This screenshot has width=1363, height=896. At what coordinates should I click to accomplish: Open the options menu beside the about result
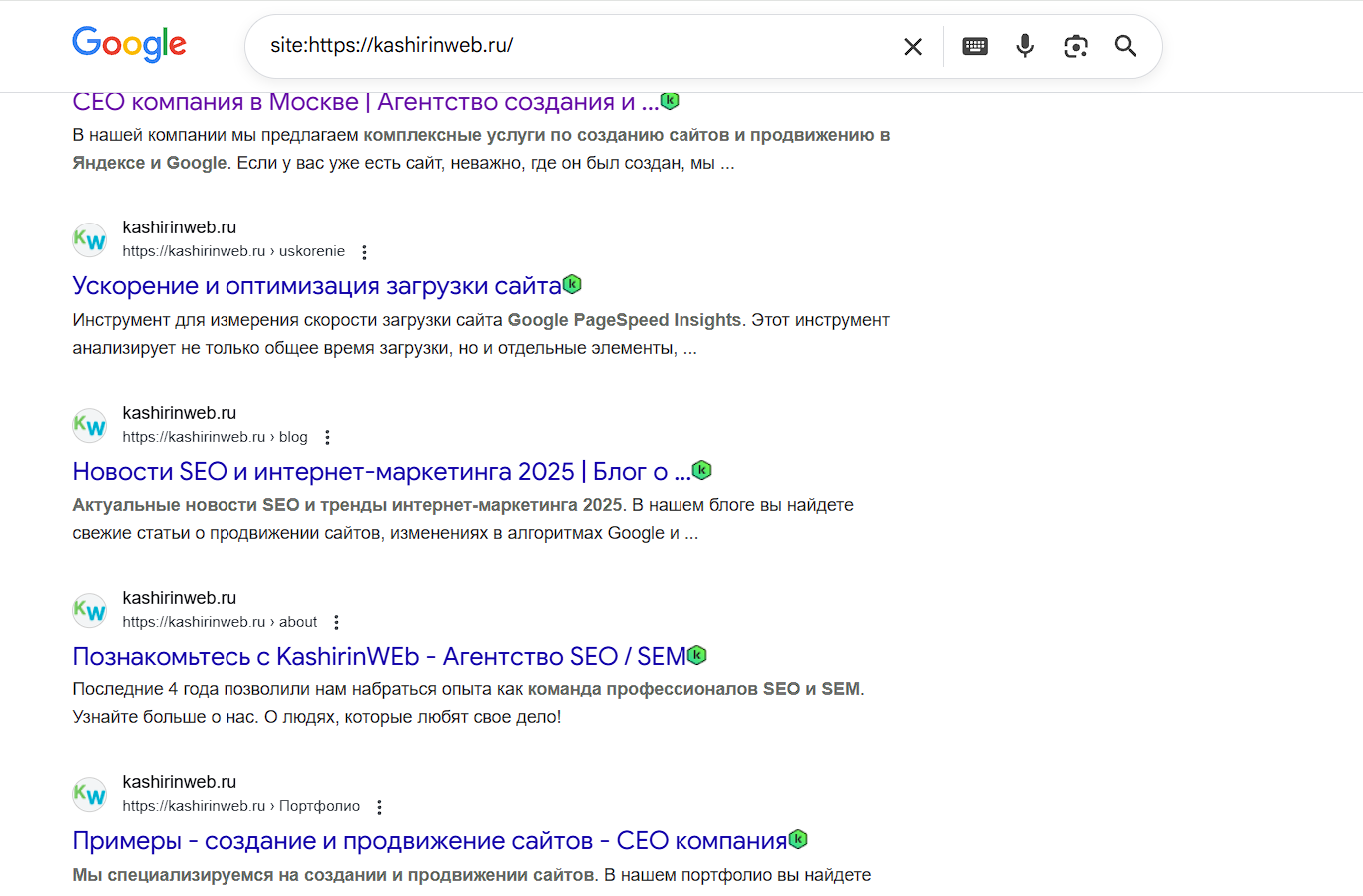[x=336, y=622]
